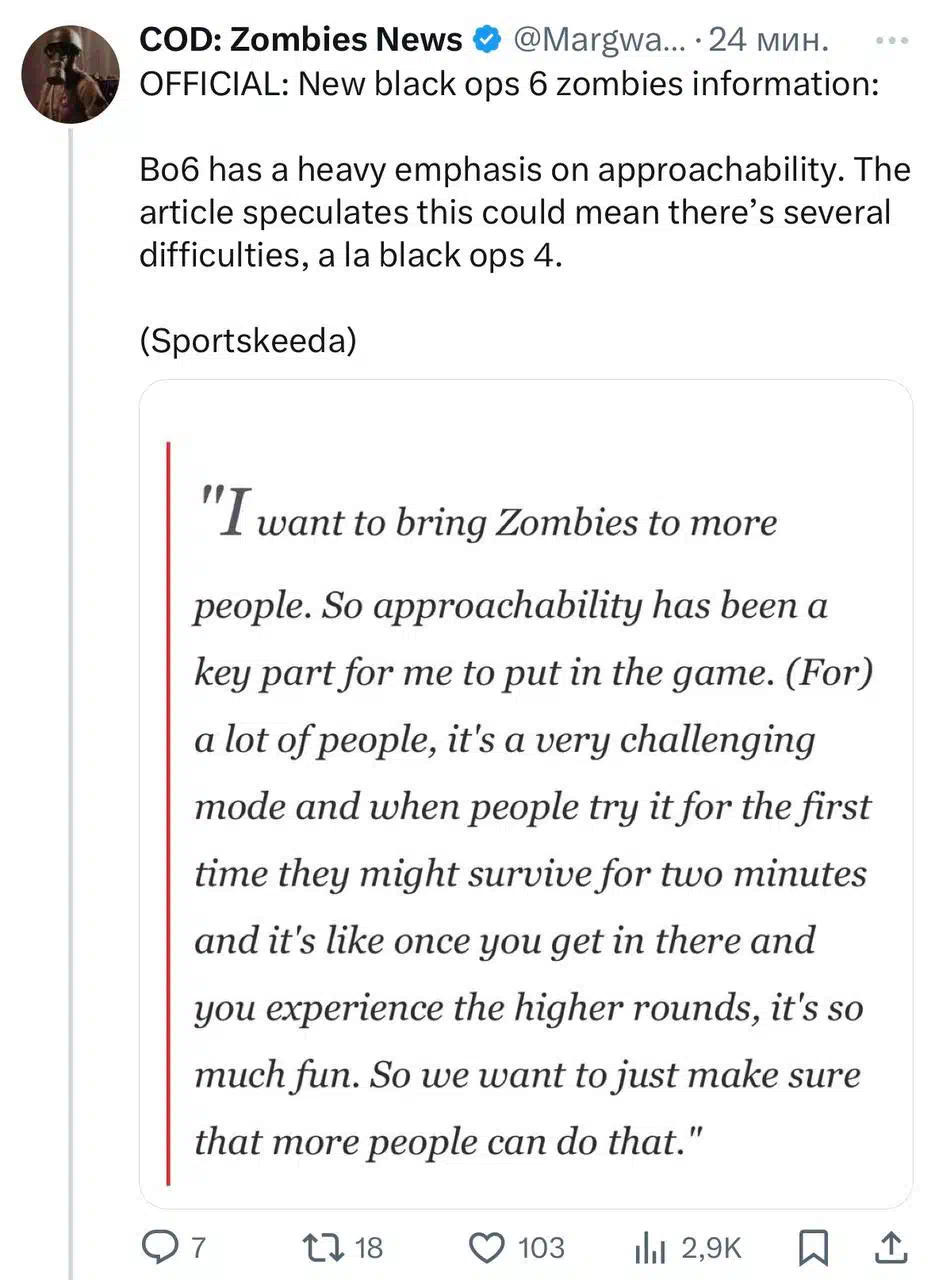Tap the (Sportskeeda) source text
This screenshot has height=1280, width=935.
click(x=248, y=341)
